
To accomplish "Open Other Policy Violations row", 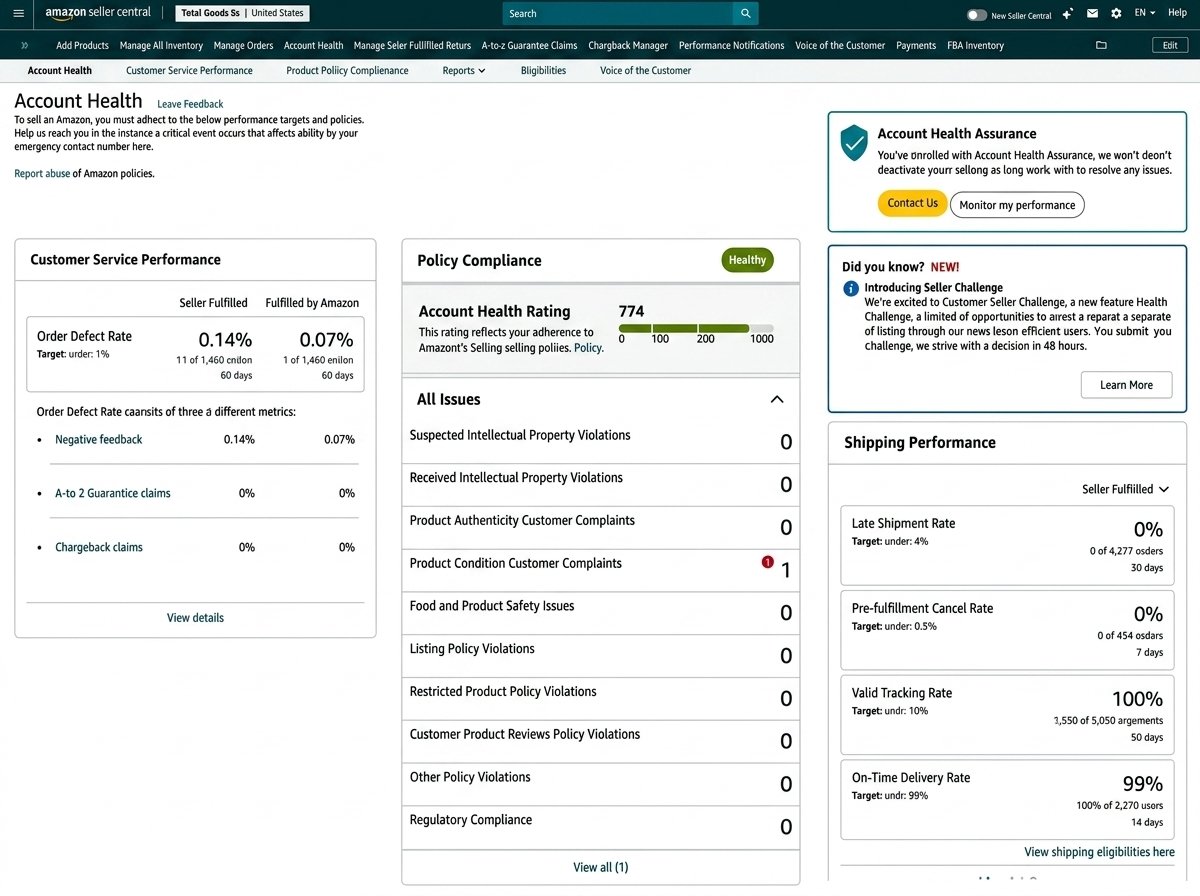I will click(601, 784).
